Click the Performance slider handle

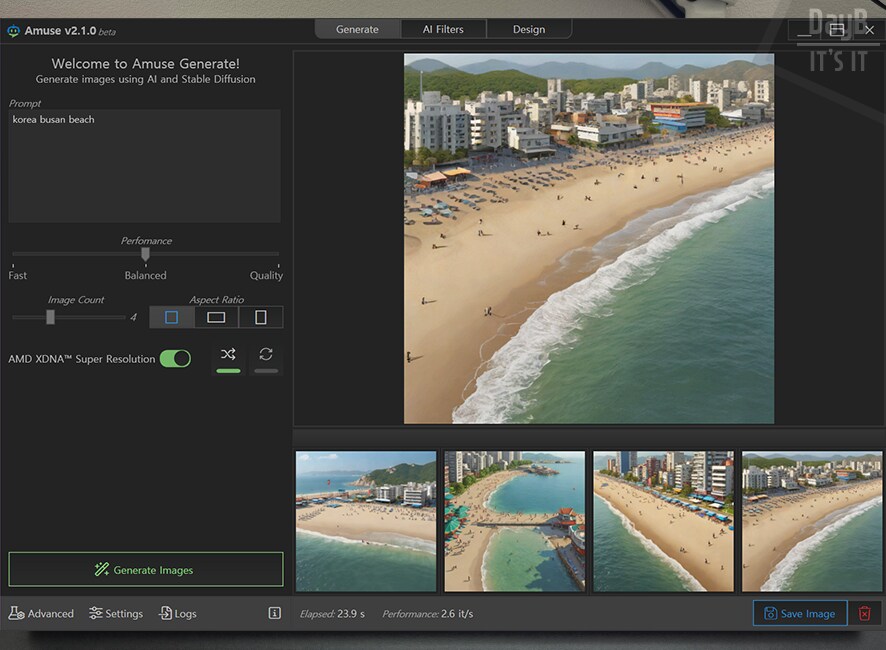pyautogui.click(x=145, y=254)
